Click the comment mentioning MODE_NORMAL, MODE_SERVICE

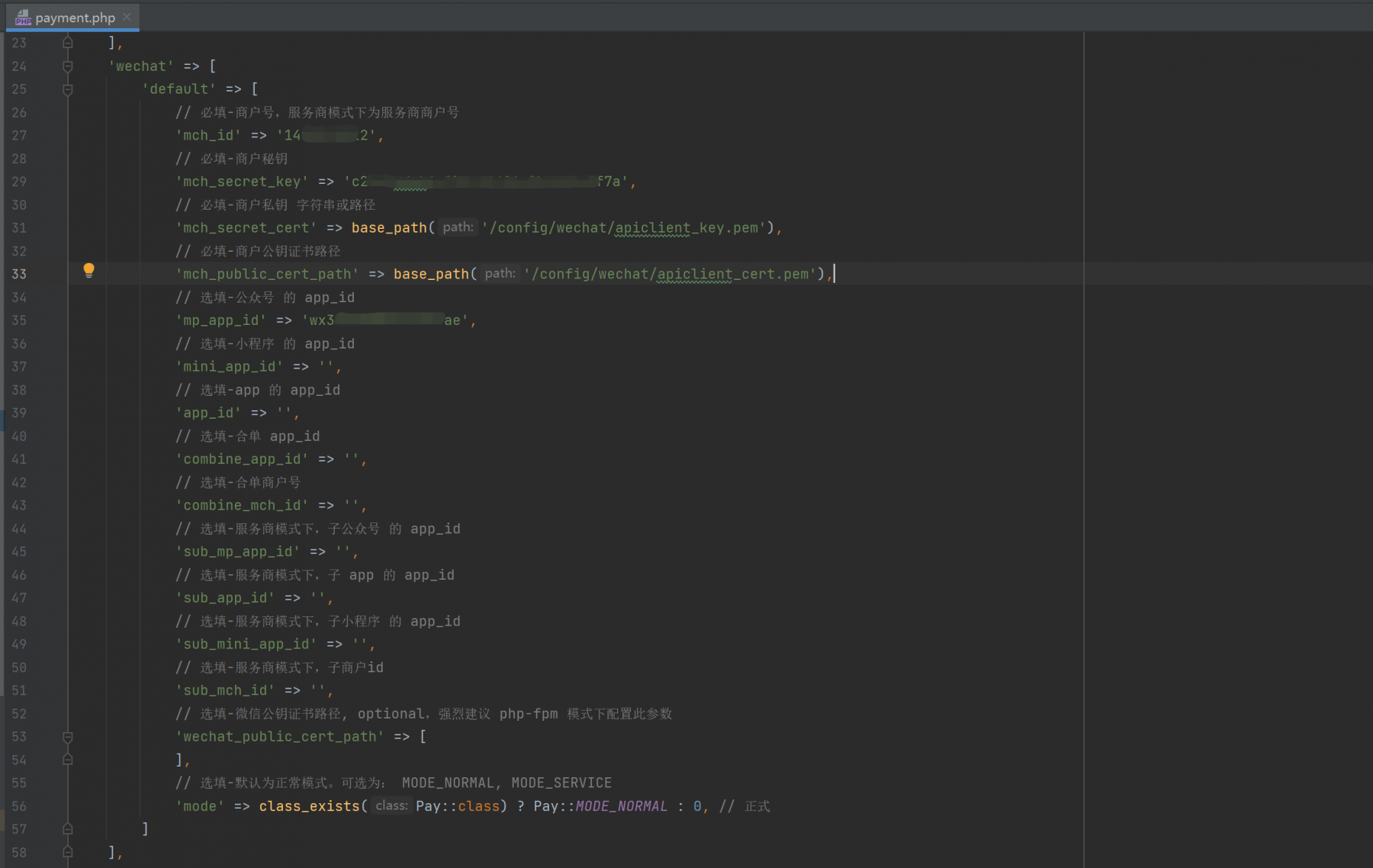tap(394, 783)
